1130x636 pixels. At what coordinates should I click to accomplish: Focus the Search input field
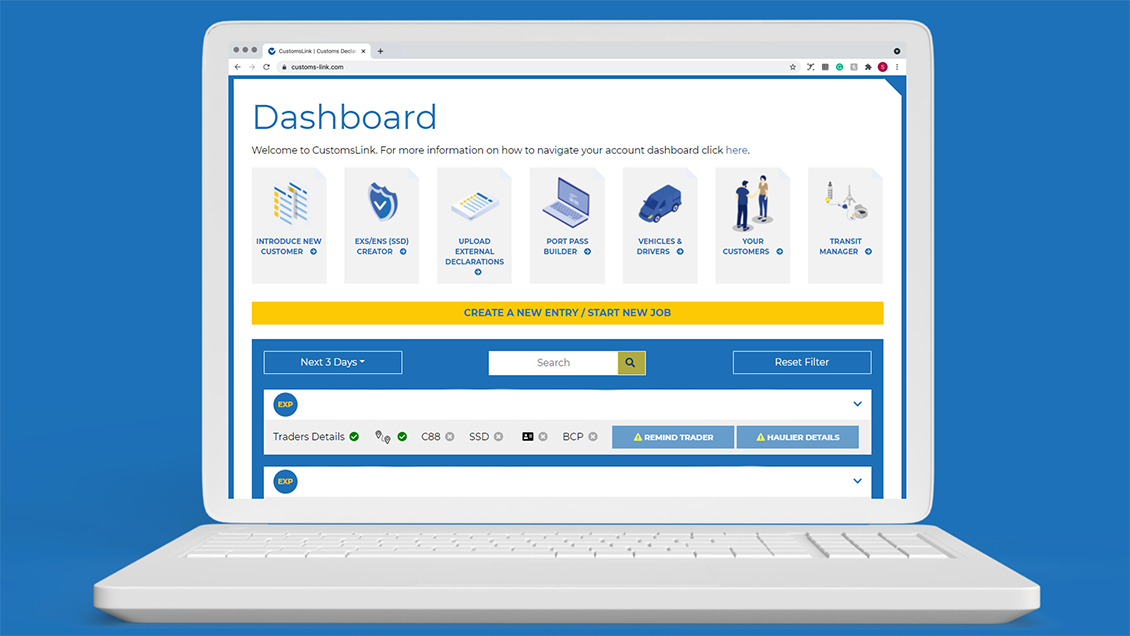pos(553,362)
